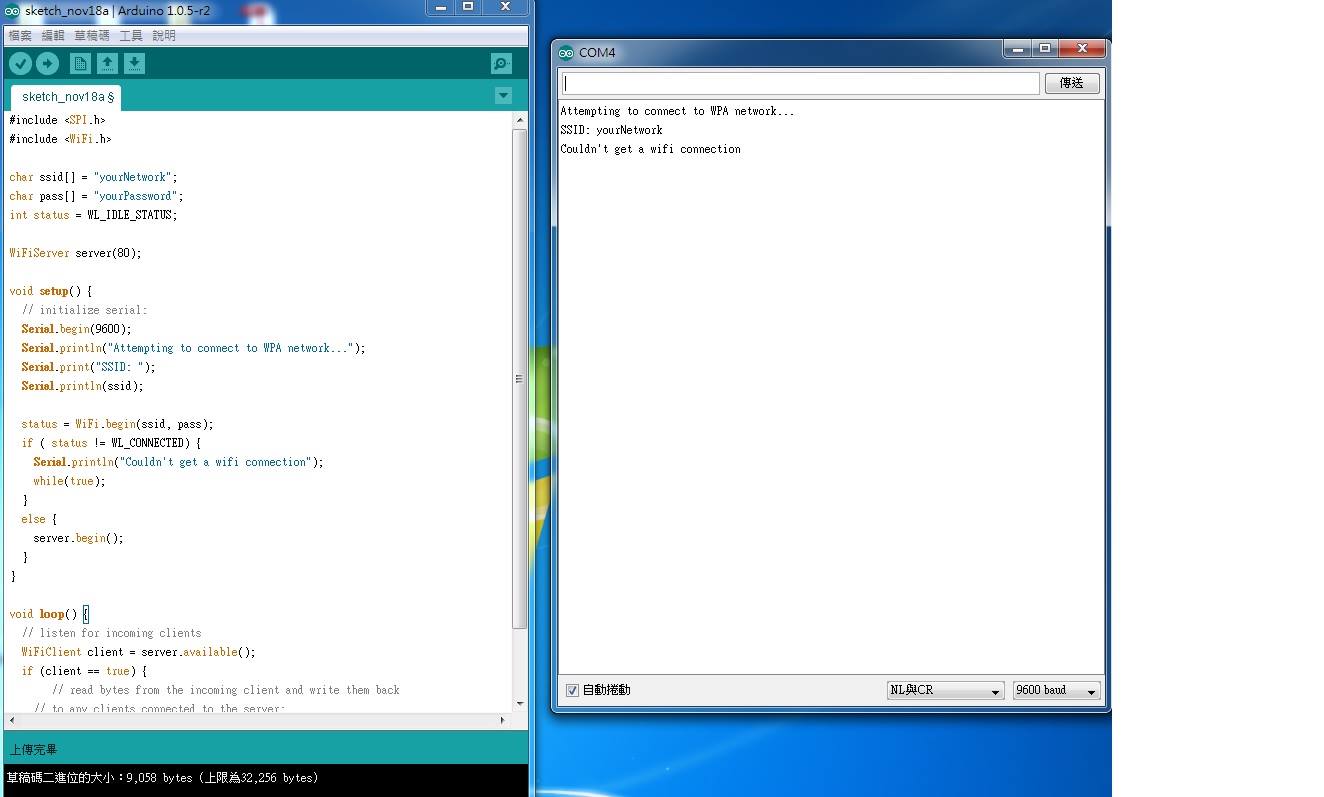Click the line 'char ssid[] = "yourNetwork";'
The height and width of the screenshot is (797, 1324).
(93, 177)
